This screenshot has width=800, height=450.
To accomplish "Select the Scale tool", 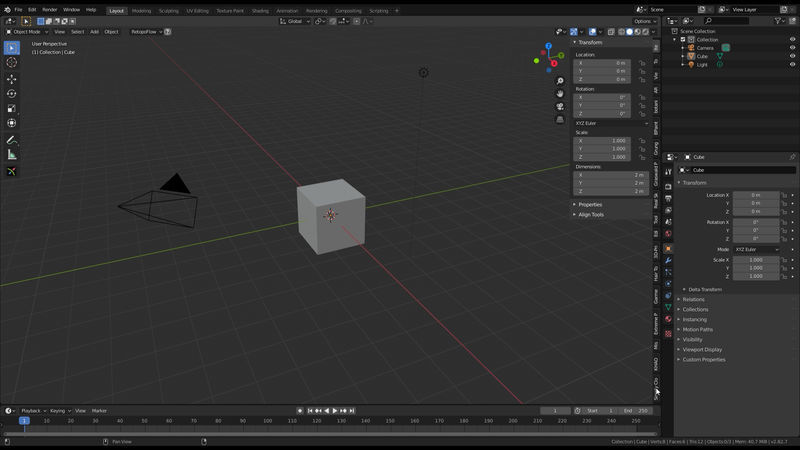I will pos(12,108).
